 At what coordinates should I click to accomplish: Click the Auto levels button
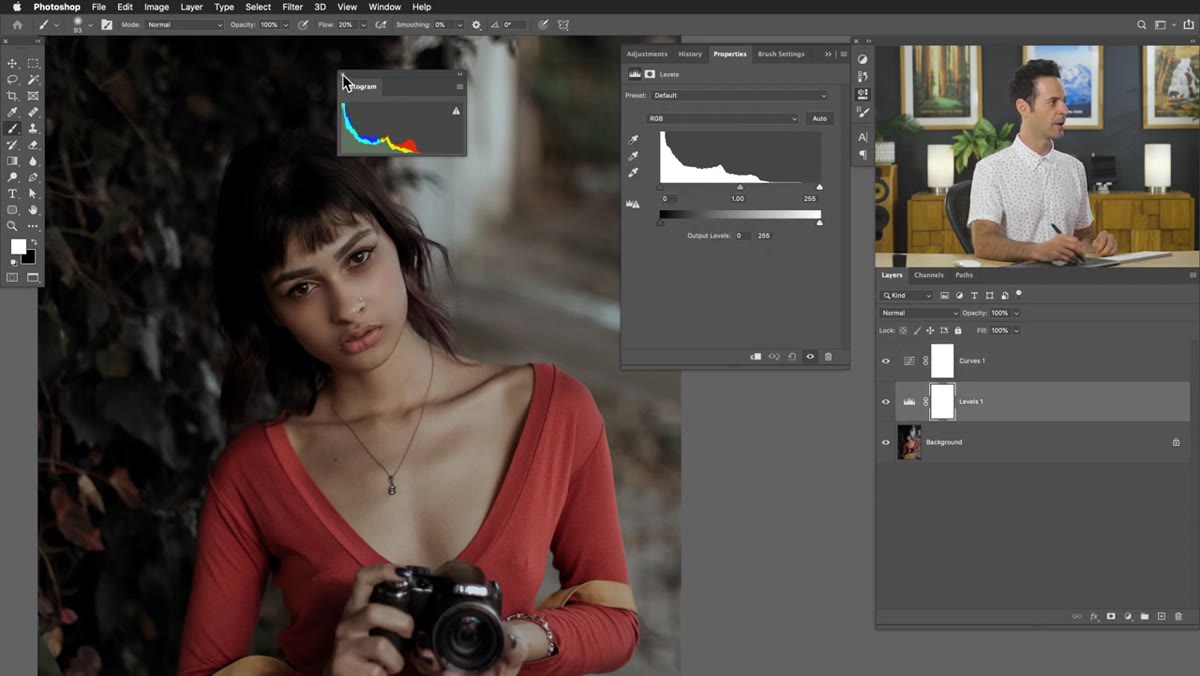(x=820, y=119)
